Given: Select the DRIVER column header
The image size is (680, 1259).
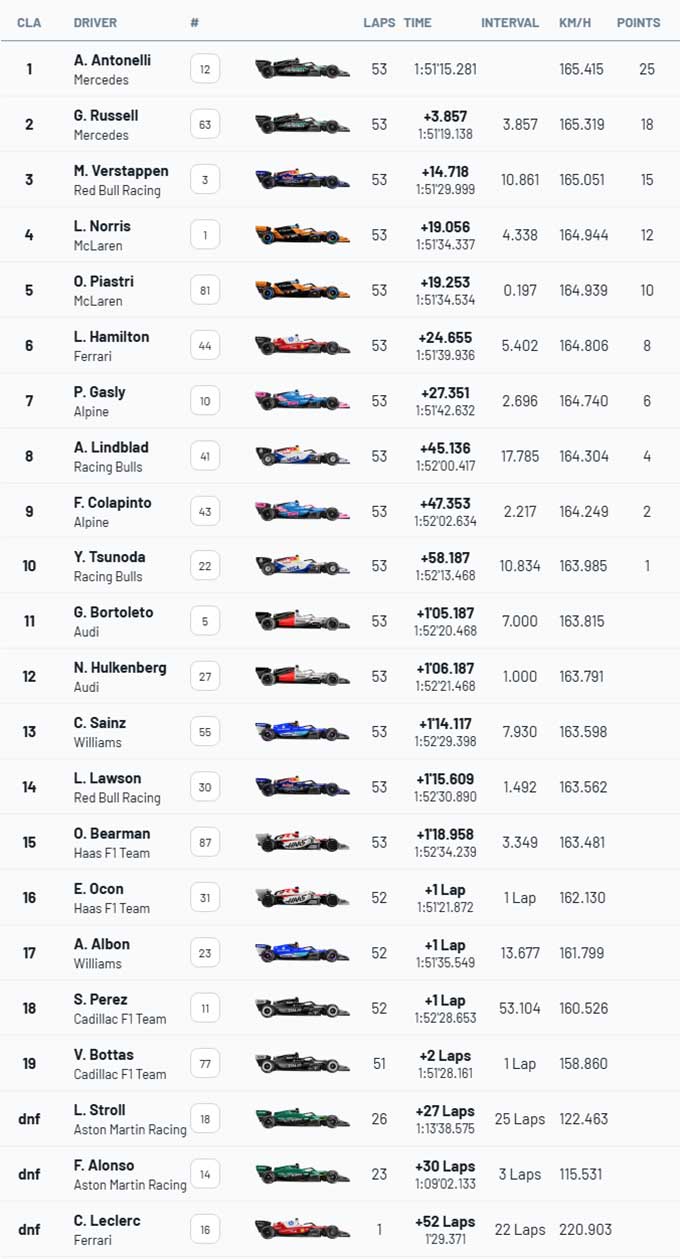Looking at the screenshot, I should point(95,22).
